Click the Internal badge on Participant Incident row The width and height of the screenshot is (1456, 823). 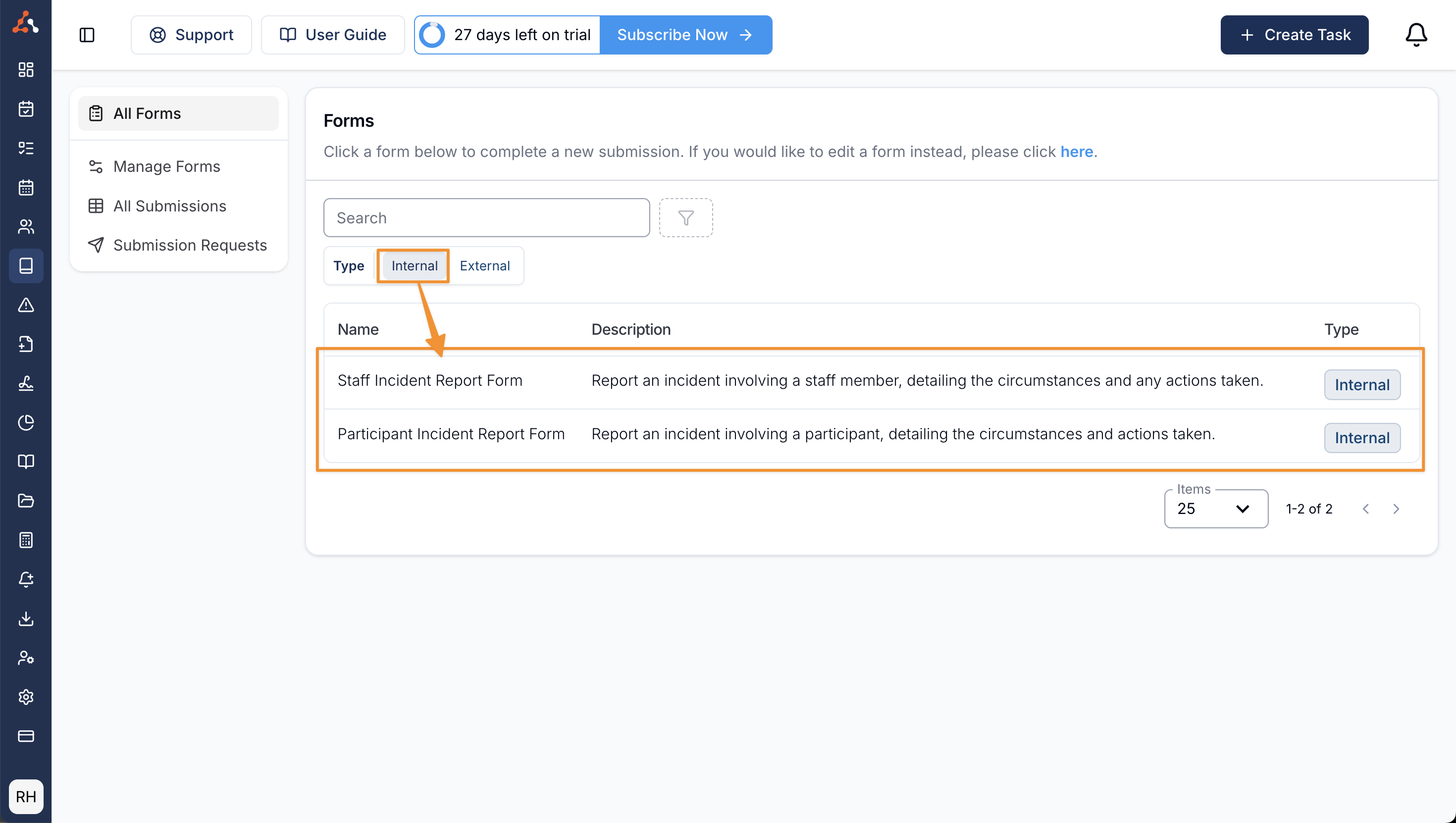[x=1362, y=438]
